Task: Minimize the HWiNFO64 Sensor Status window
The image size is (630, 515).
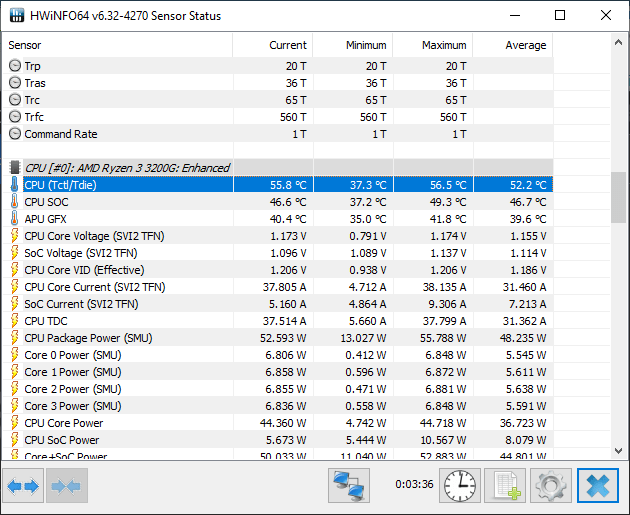Action: click(515, 16)
